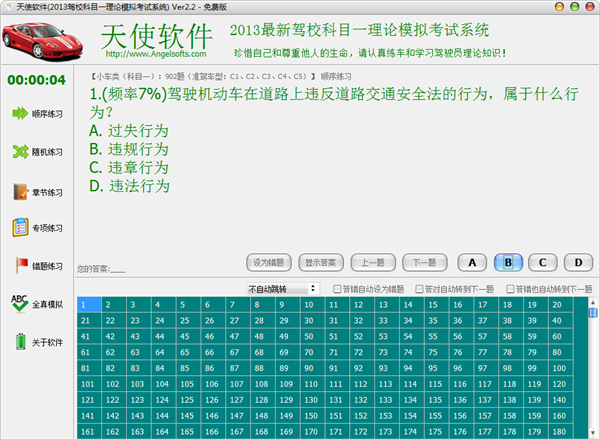Viewport: 600px width, 440px height.
Task: Enable 答对自动转到下一题 checkbox
Action: point(419,289)
